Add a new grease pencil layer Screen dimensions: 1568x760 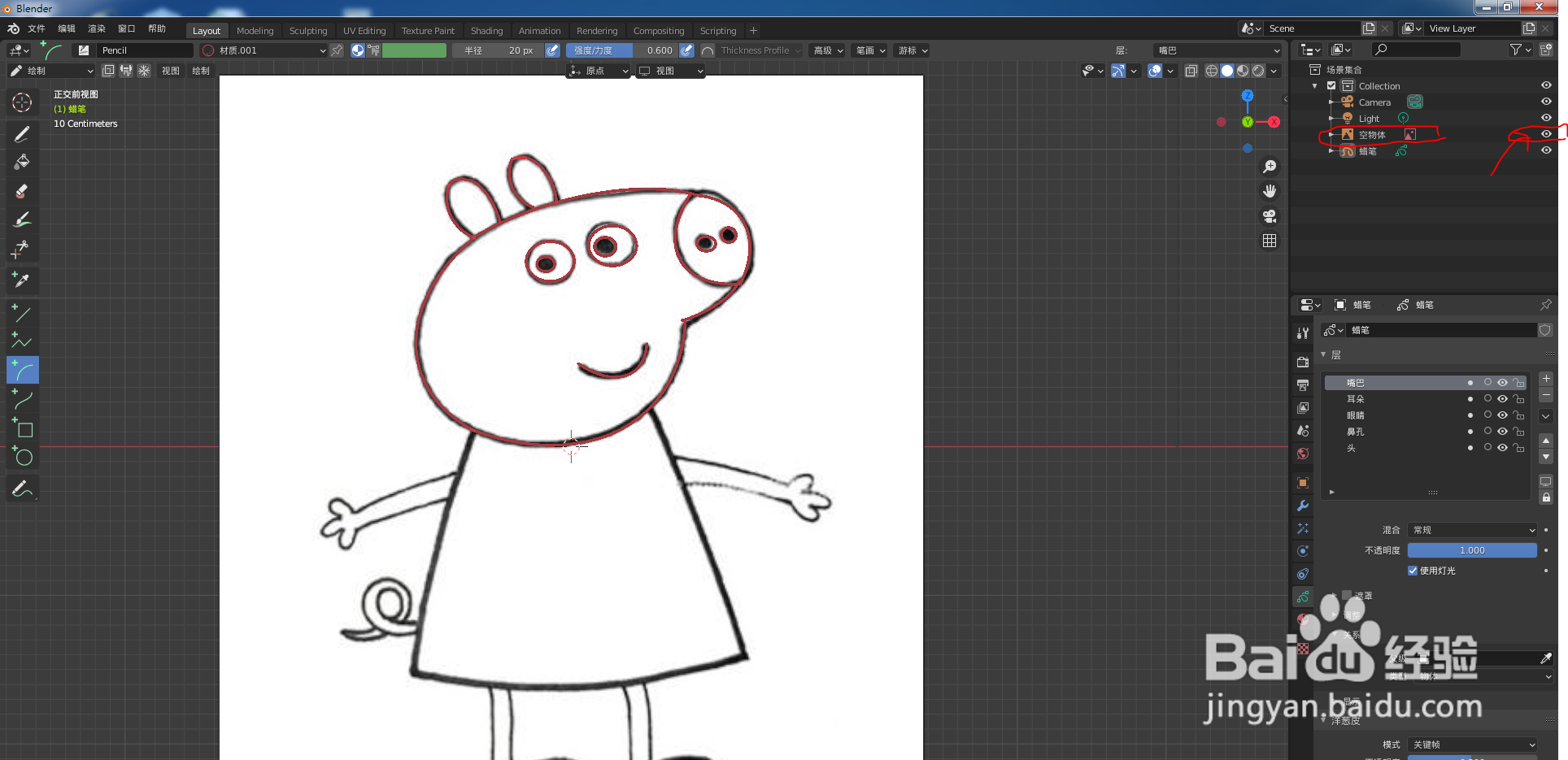(1546, 379)
